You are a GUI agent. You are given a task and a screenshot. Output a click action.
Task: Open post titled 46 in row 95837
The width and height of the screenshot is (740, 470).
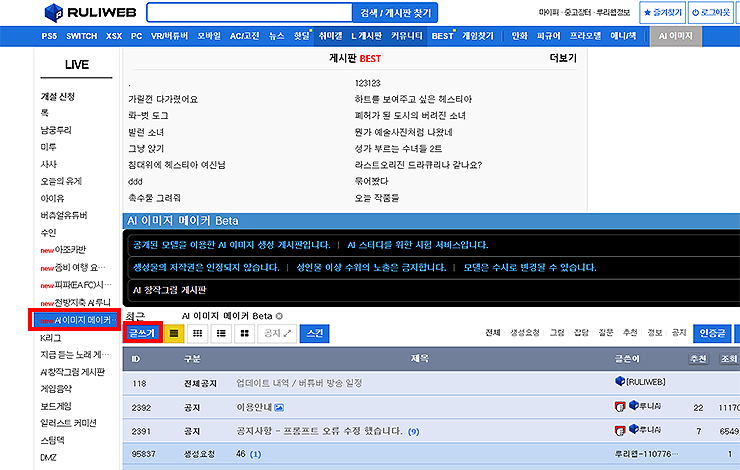[x=241, y=454]
